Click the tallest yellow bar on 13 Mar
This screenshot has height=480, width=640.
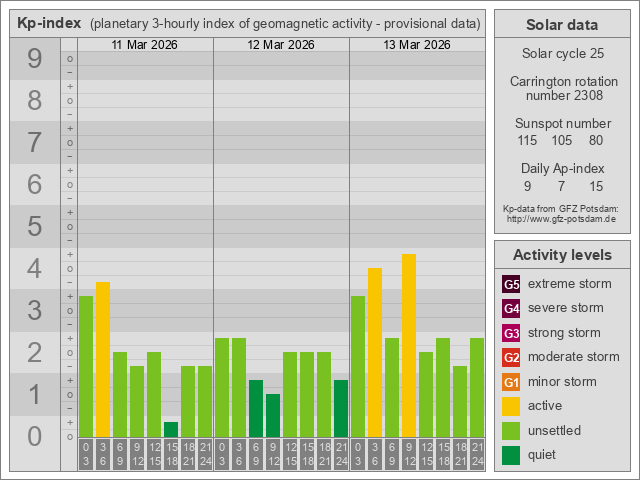pos(409,345)
